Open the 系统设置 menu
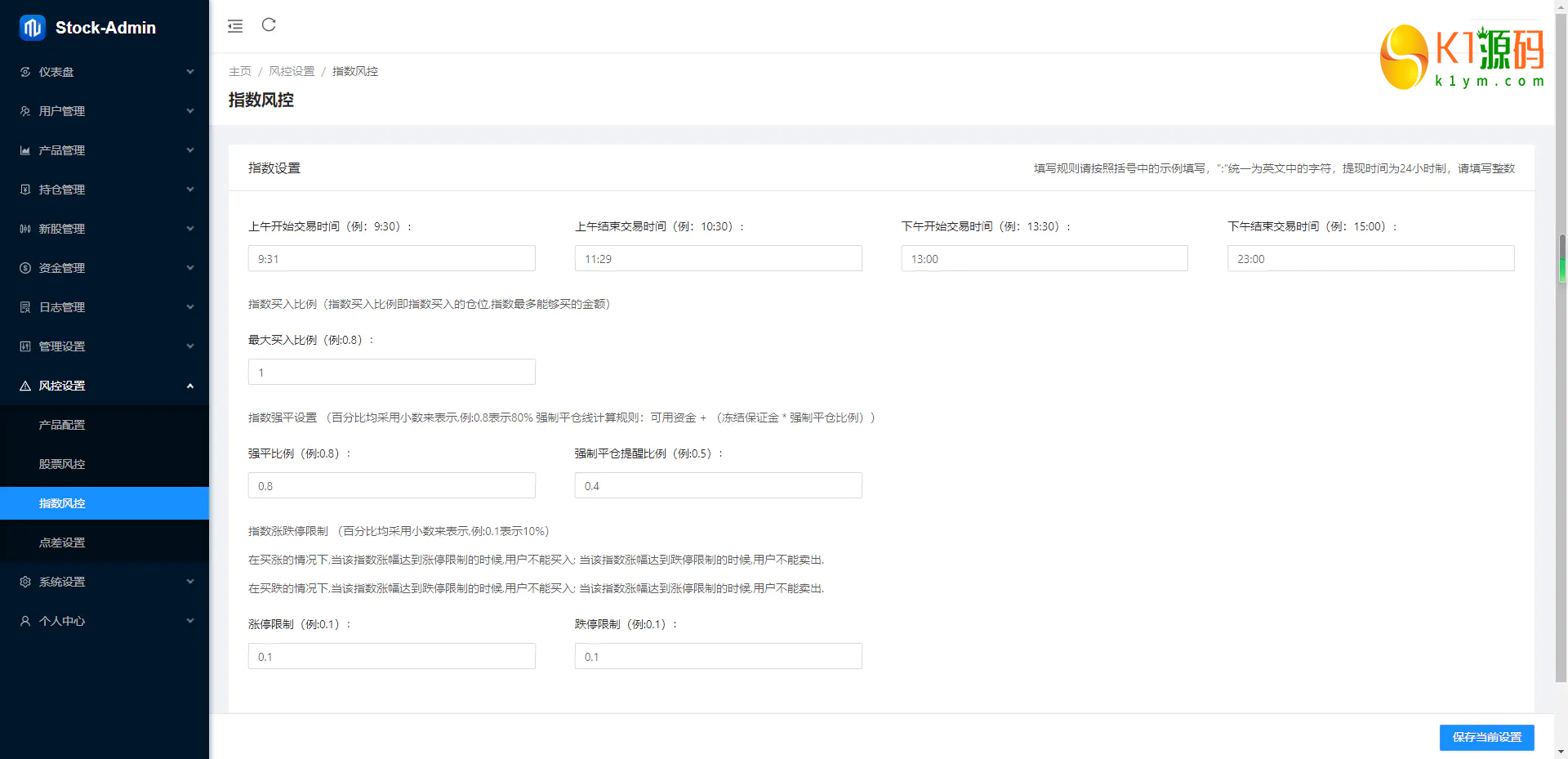Image resolution: width=1568 pixels, height=759 pixels. click(105, 582)
